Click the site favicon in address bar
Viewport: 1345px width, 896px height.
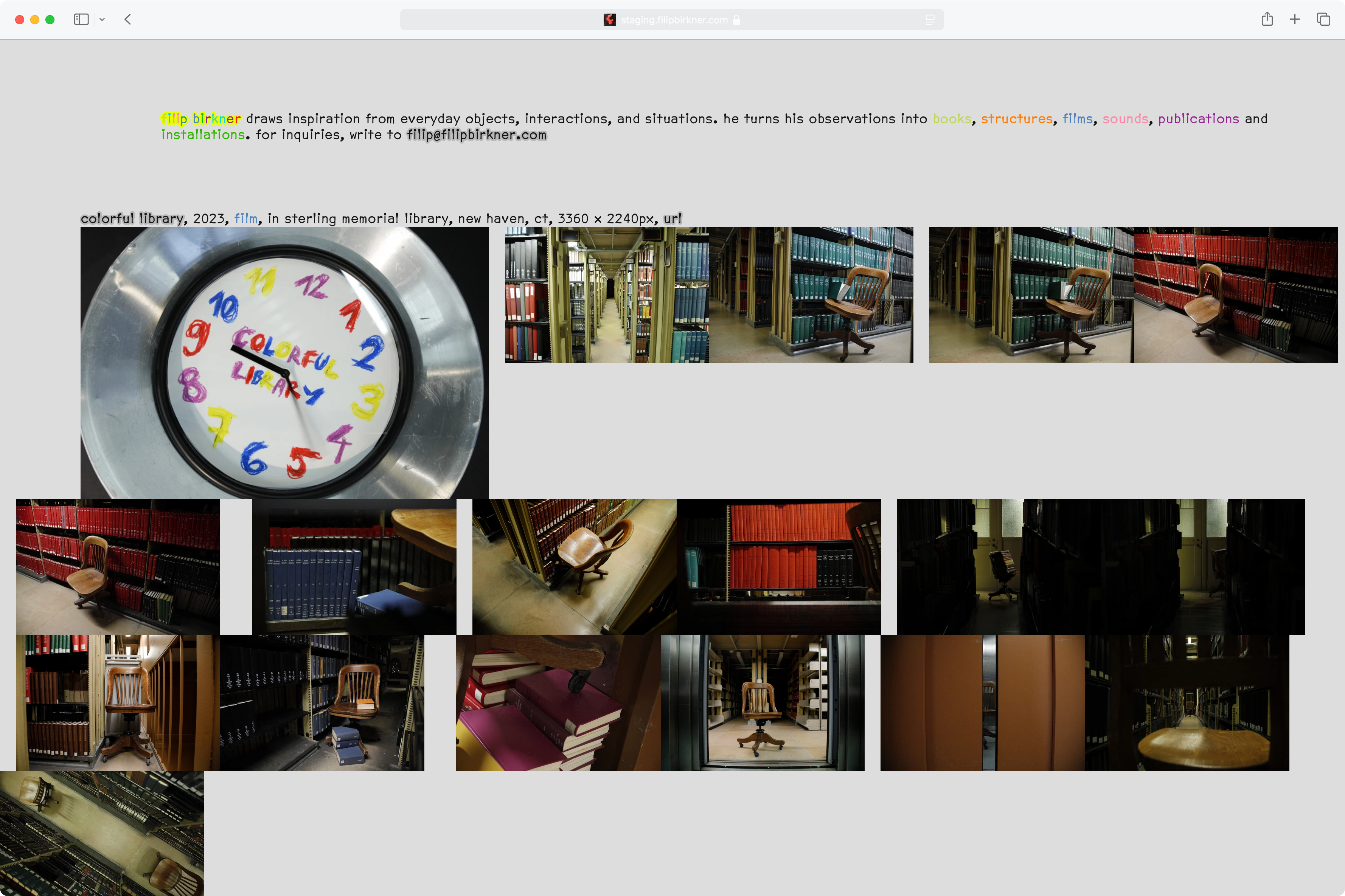pyautogui.click(x=609, y=20)
